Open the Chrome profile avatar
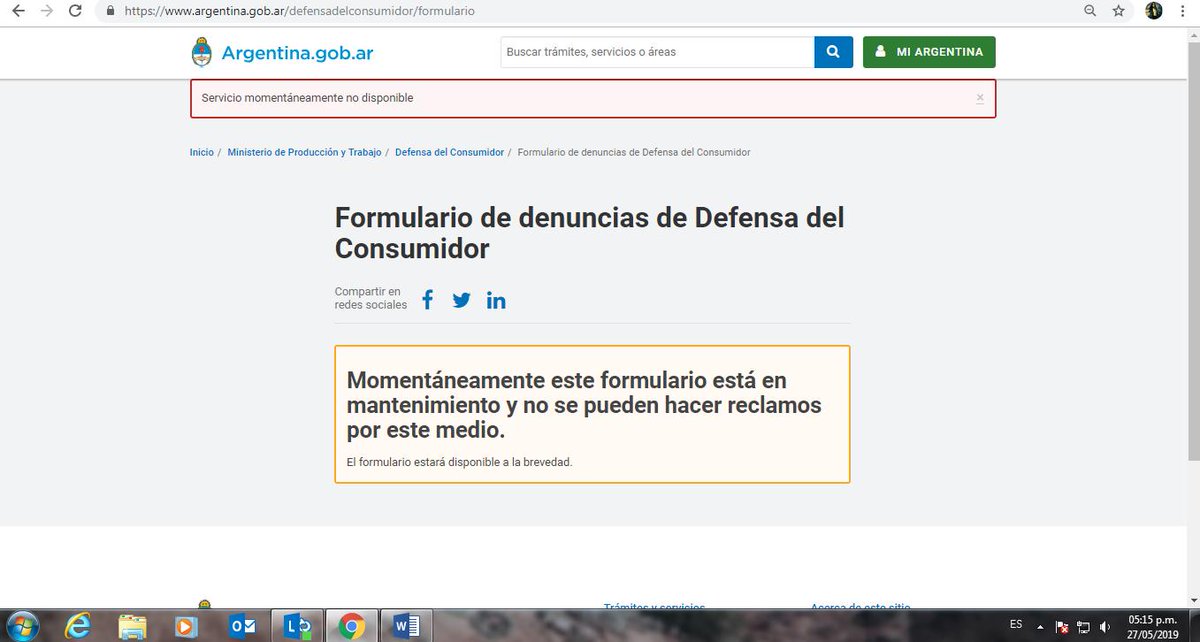The image size is (1200, 642). tap(1154, 11)
